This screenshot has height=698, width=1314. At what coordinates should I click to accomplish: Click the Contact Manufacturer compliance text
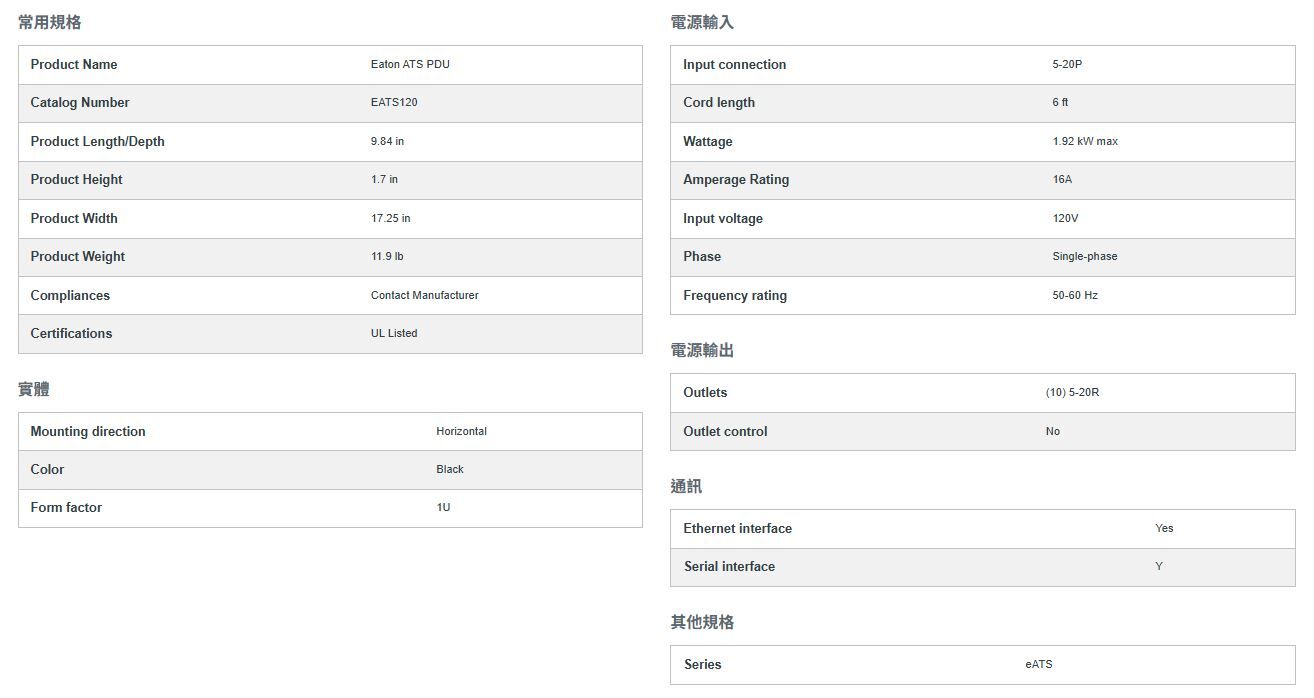click(424, 295)
